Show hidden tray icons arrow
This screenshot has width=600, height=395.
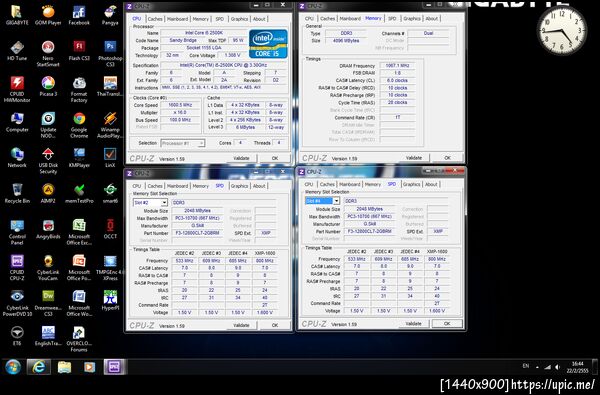tap(537, 367)
